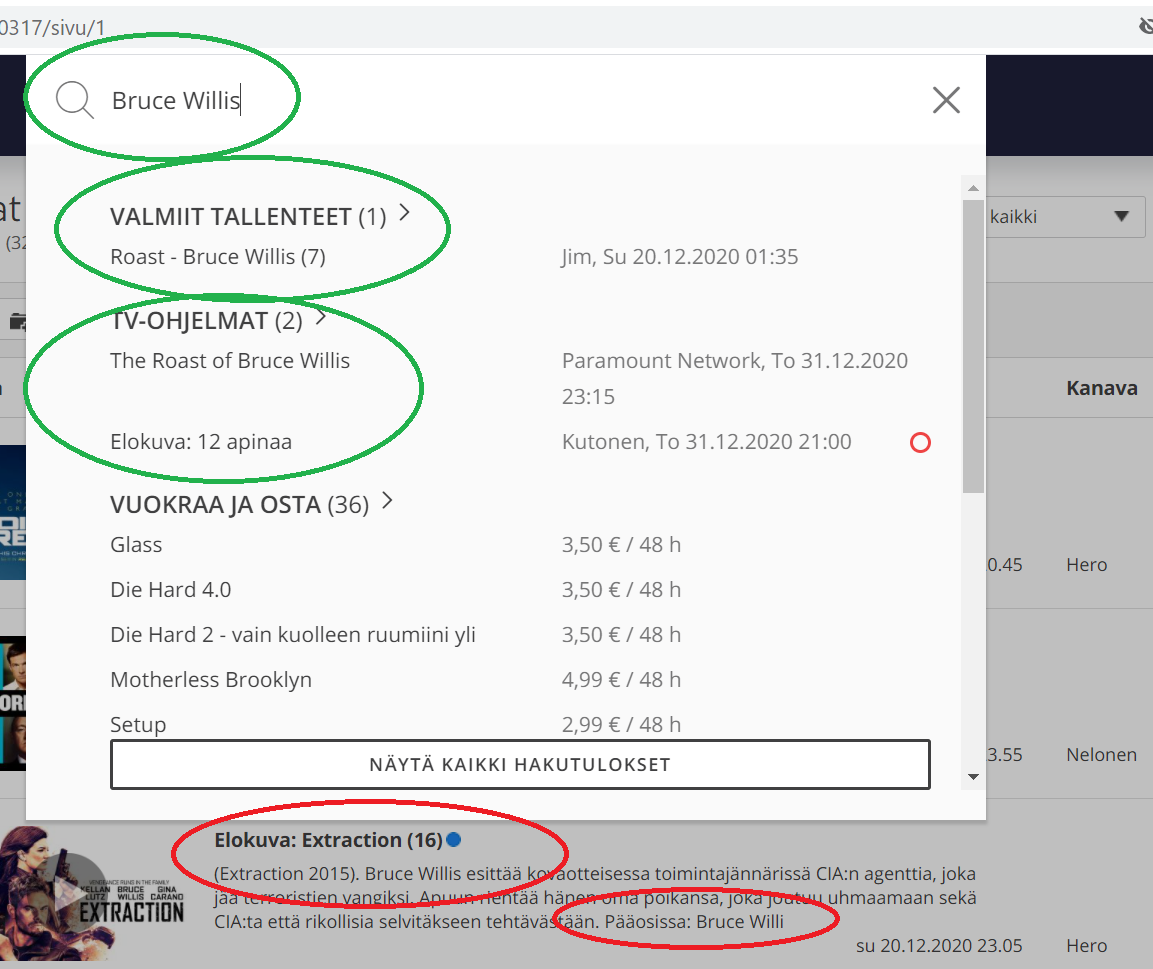Expand the VUOKRAA JA OSTA chevron
1153x969 pixels.
[x=388, y=501]
